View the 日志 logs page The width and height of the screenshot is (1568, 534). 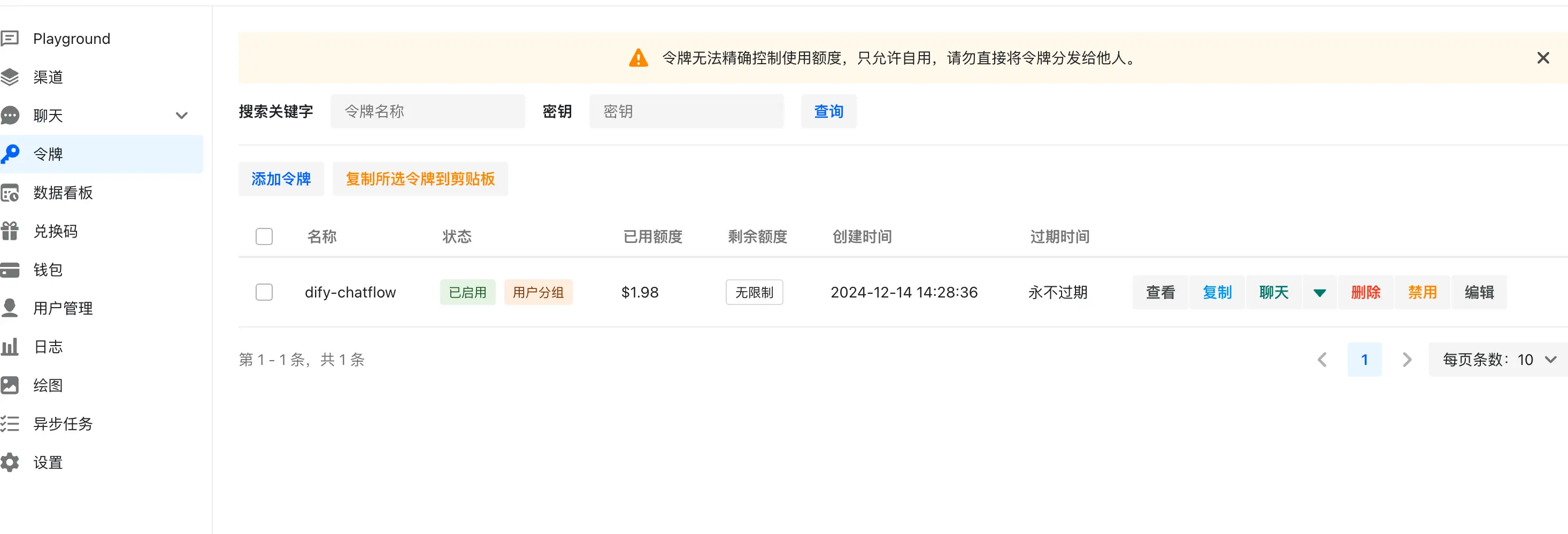(48, 346)
